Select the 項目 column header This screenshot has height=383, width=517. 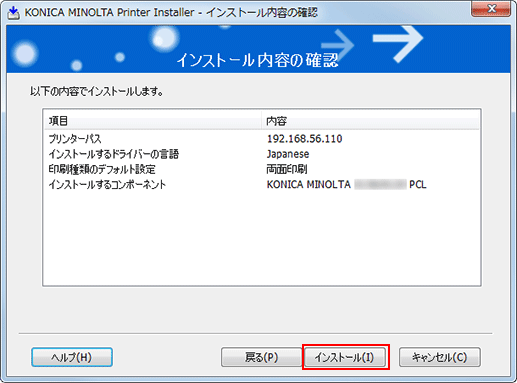click(153, 121)
